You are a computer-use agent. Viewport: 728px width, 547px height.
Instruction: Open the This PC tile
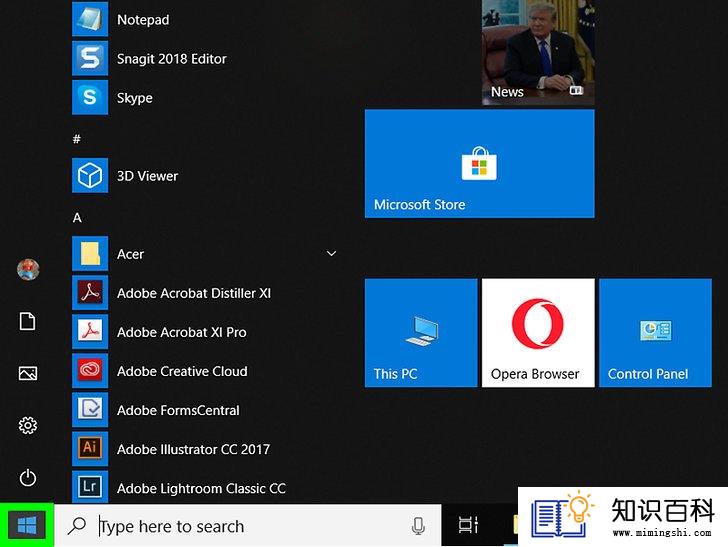[x=421, y=332]
